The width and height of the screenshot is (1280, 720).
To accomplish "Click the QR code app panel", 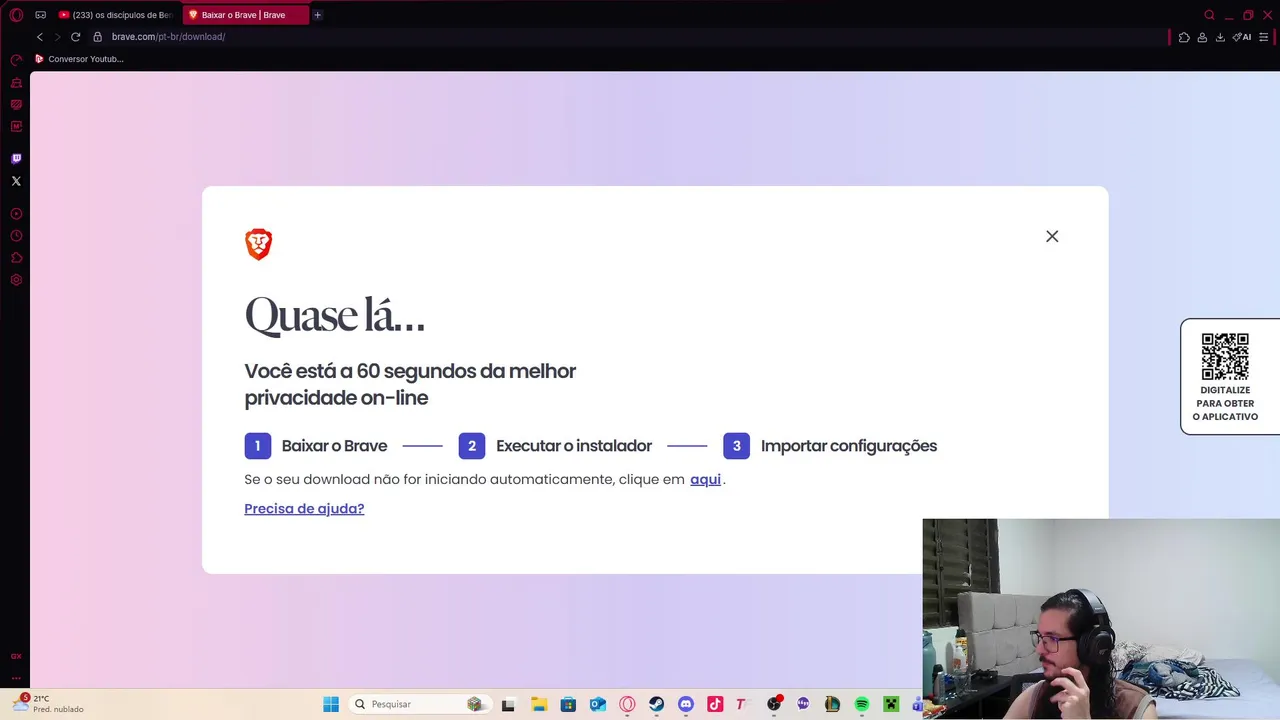I will click(1229, 376).
